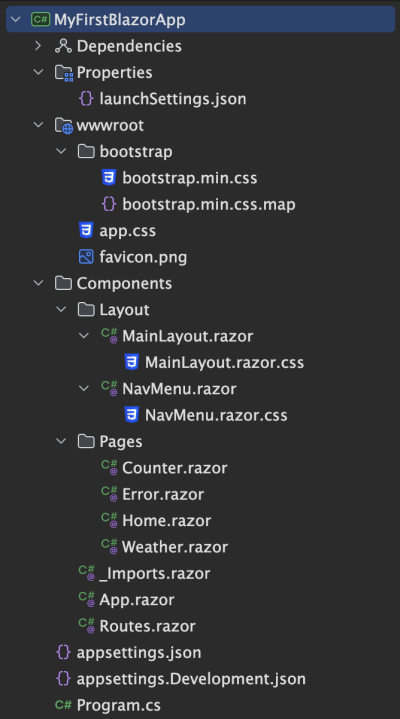
Task: Collapse the Components folder chevron
Action: 38,283
